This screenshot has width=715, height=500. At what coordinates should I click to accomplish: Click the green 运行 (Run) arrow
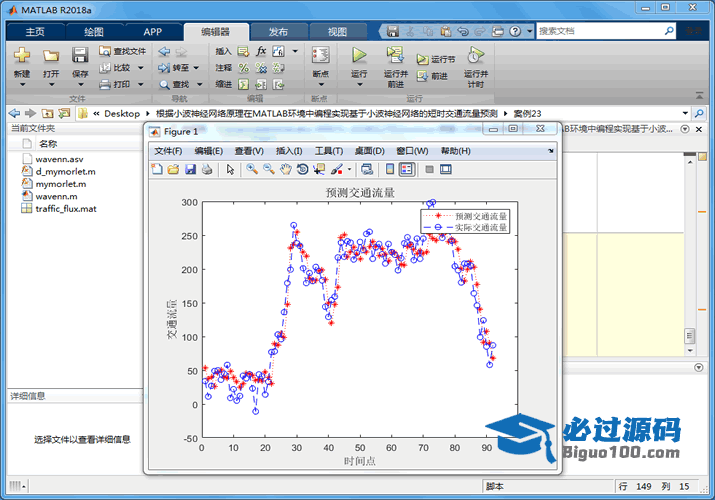point(359,55)
